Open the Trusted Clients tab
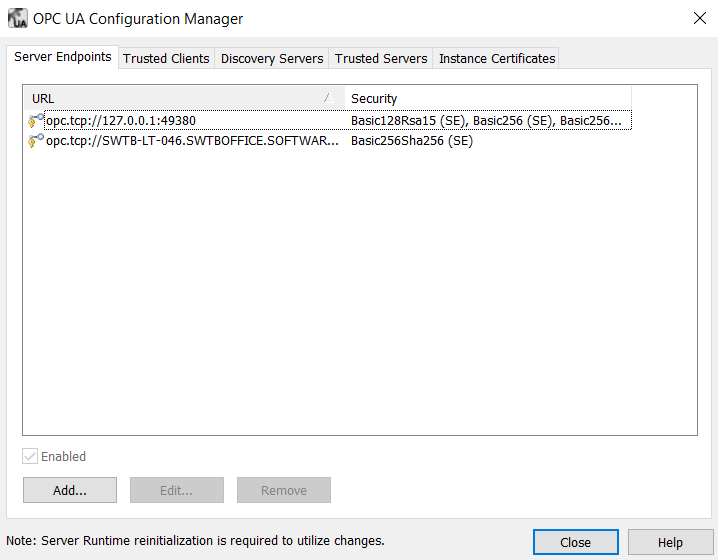 click(166, 59)
